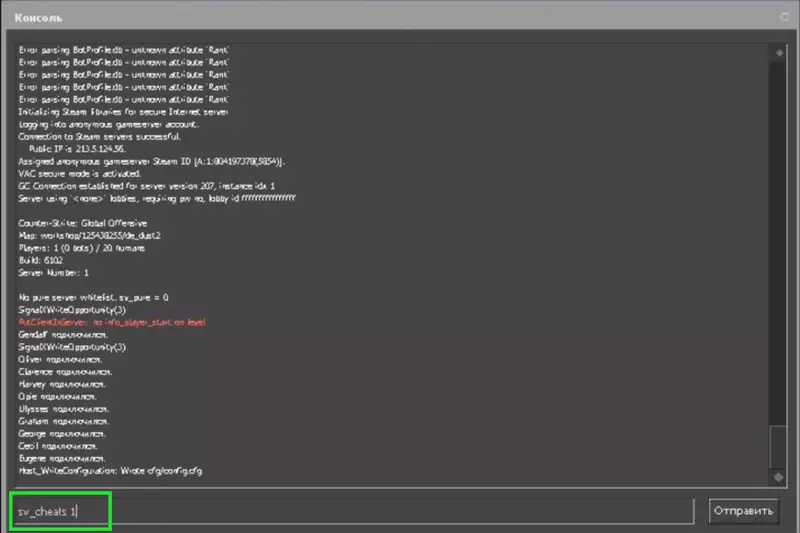Click the 'VAC secure mode is activated' line
The height and width of the screenshot is (533, 800).
tap(80, 174)
